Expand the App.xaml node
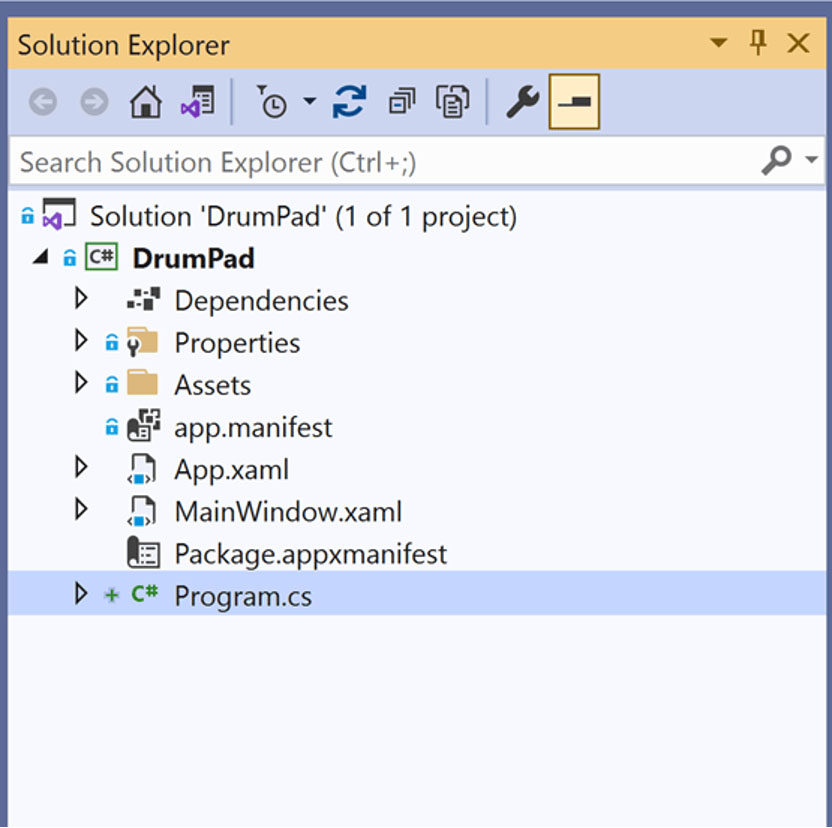The image size is (832, 828). 81,467
